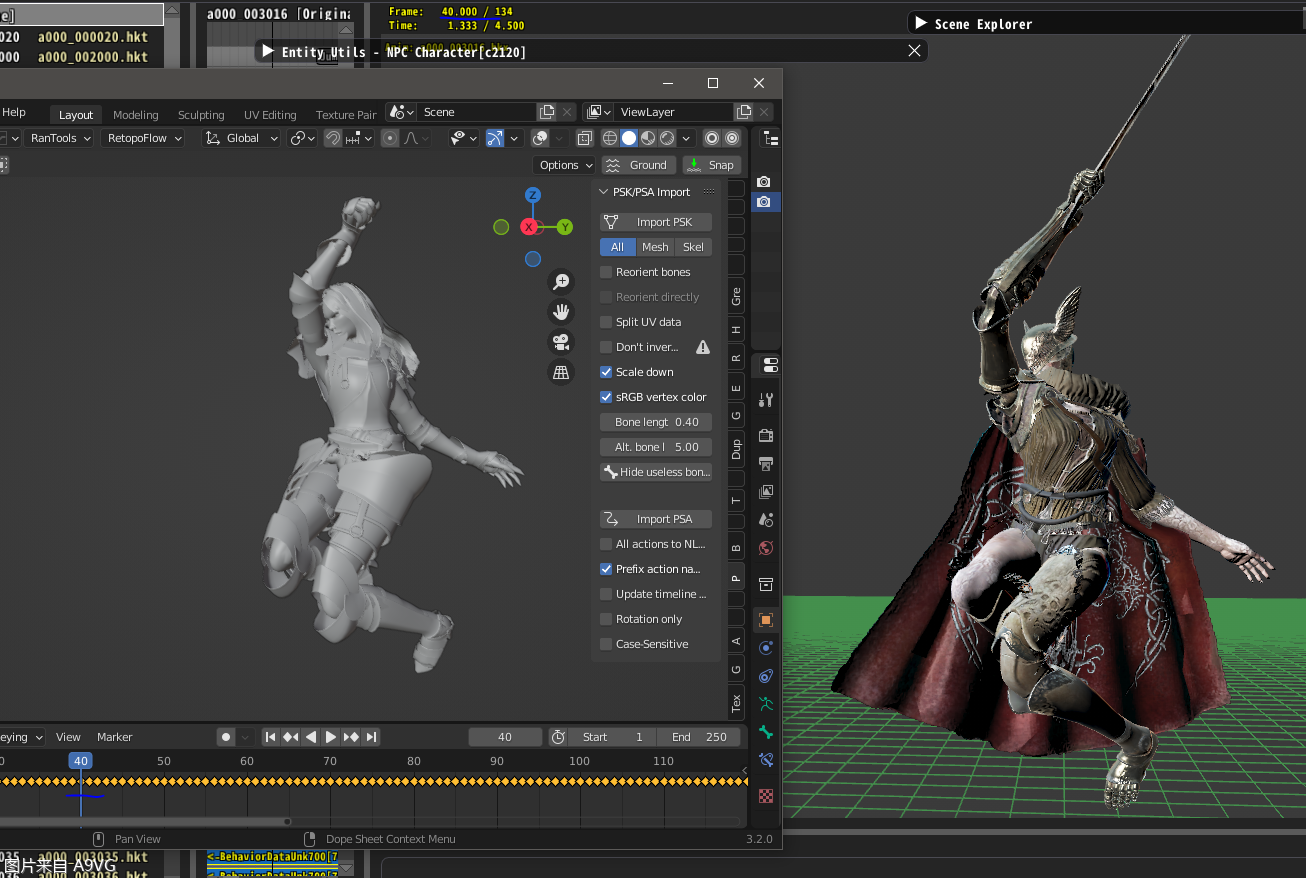Toggle the Don't inver... checkbox

click(606, 347)
